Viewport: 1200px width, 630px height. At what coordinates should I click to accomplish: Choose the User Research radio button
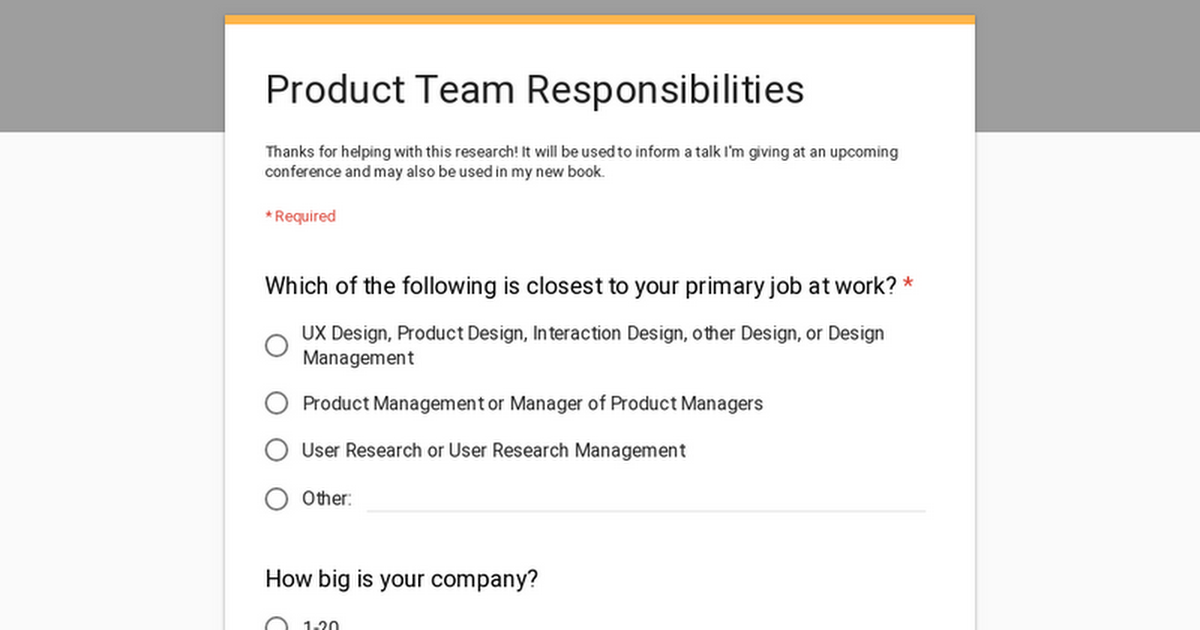pyautogui.click(x=276, y=450)
